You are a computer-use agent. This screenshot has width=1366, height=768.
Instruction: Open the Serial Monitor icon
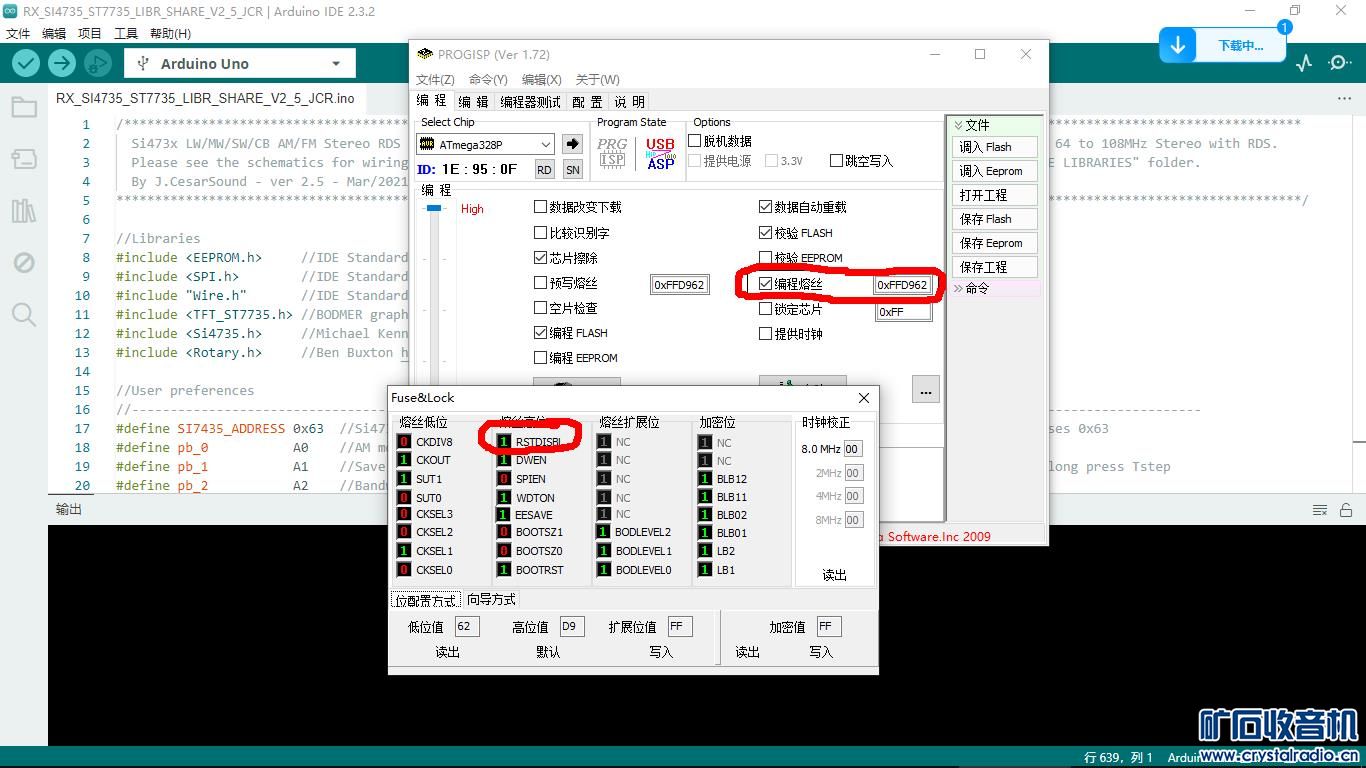(x=1340, y=63)
